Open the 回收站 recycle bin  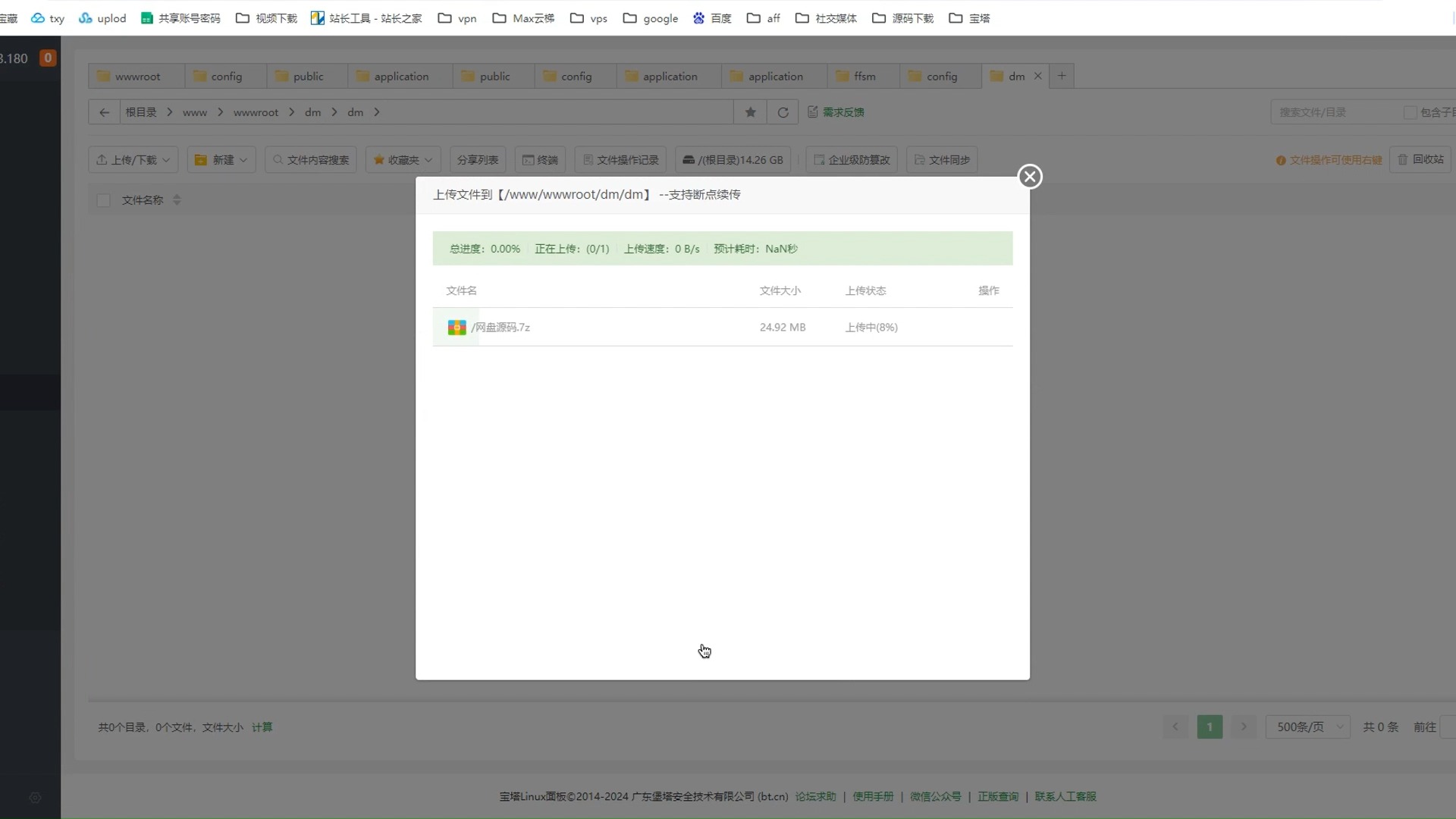tap(1420, 159)
